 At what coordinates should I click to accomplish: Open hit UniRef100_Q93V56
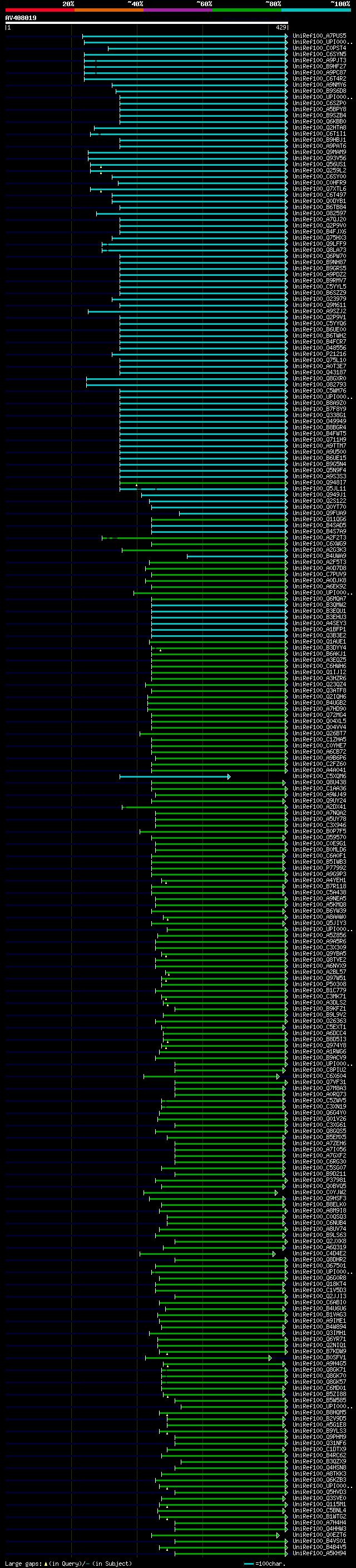319,159
